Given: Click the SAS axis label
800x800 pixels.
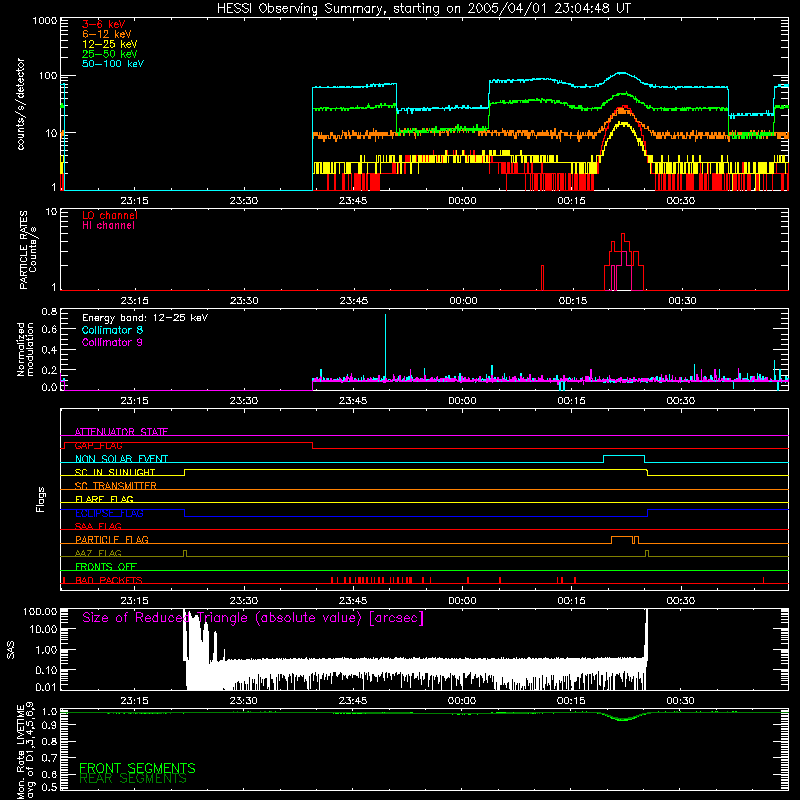Looking at the screenshot, I should pyautogui.click(x=10, y=650).
